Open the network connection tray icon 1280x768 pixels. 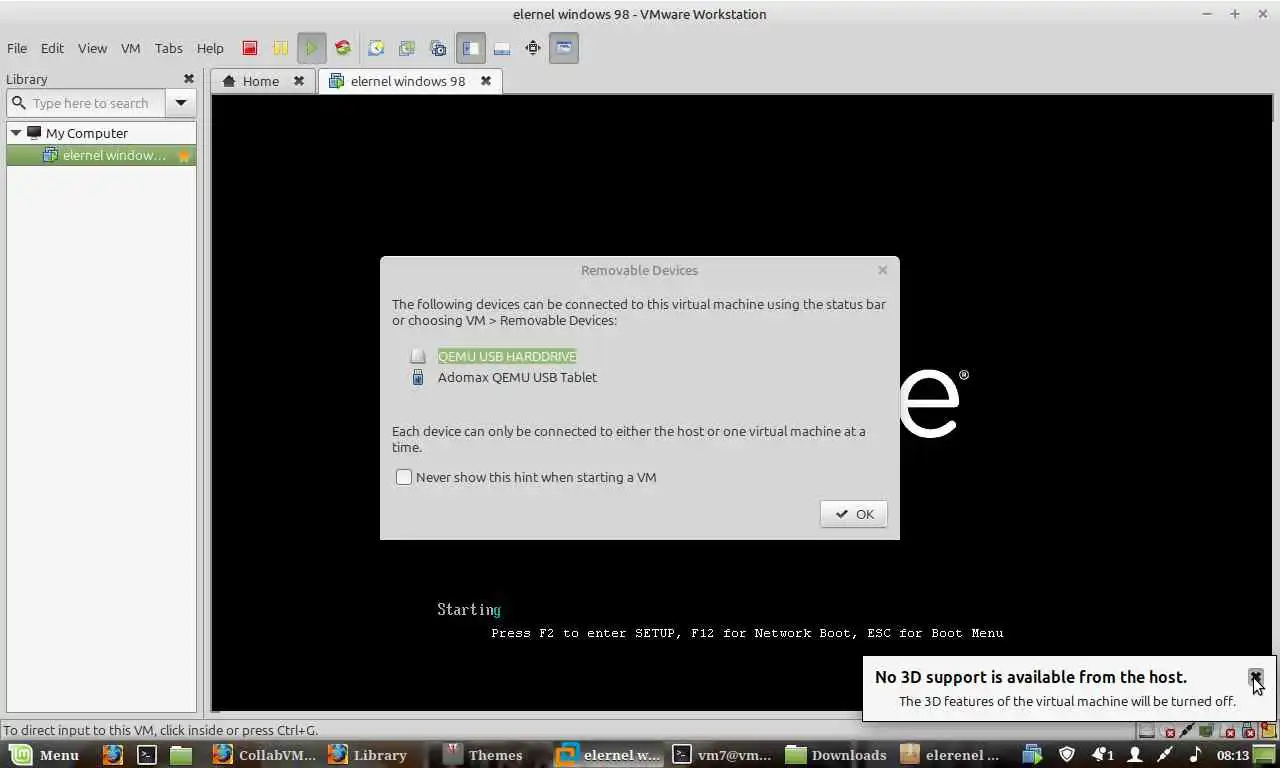(1165, 755)
